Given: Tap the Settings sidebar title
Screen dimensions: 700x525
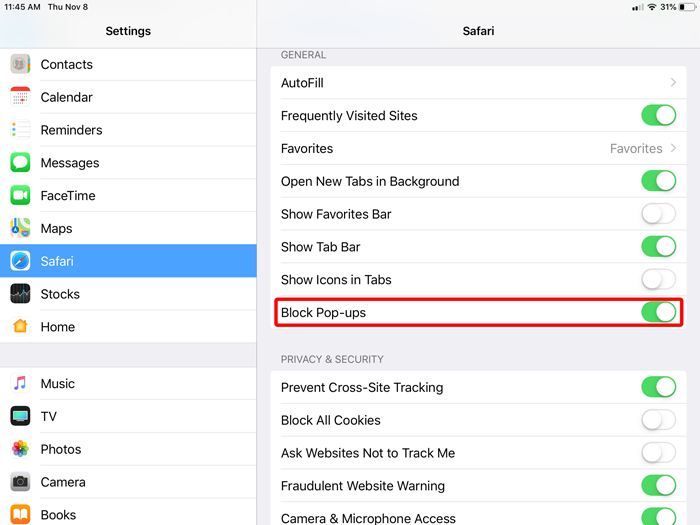Looking at the screenshot, I should click(x=128, y=31).
